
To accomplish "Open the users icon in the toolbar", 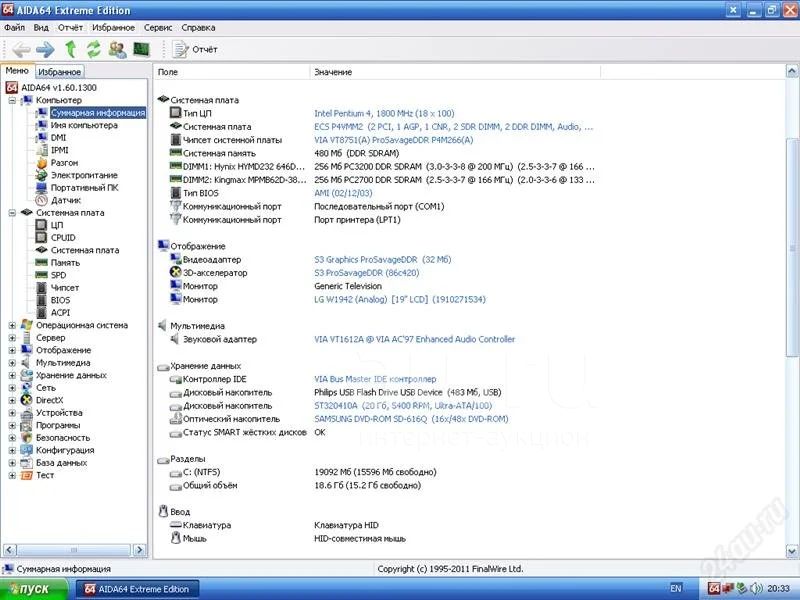I will [118, 49].
